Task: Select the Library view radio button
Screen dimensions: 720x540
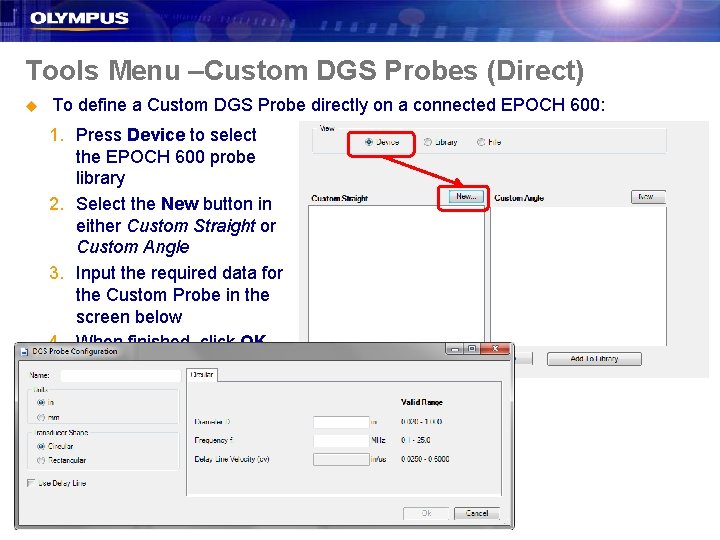Action: point(428,142)
